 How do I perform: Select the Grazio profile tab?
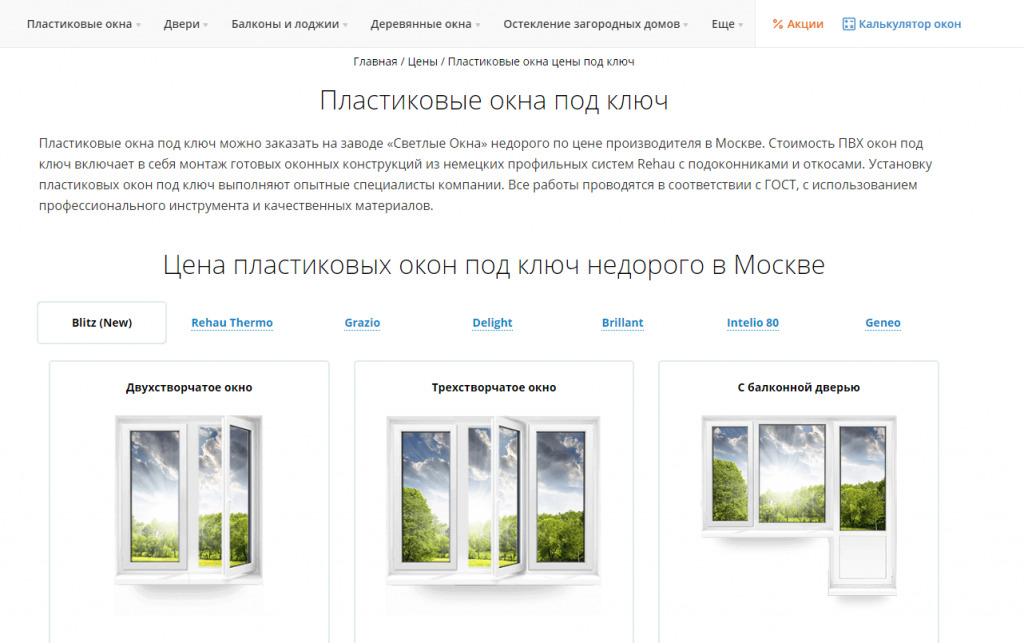[x=362, y=322]
